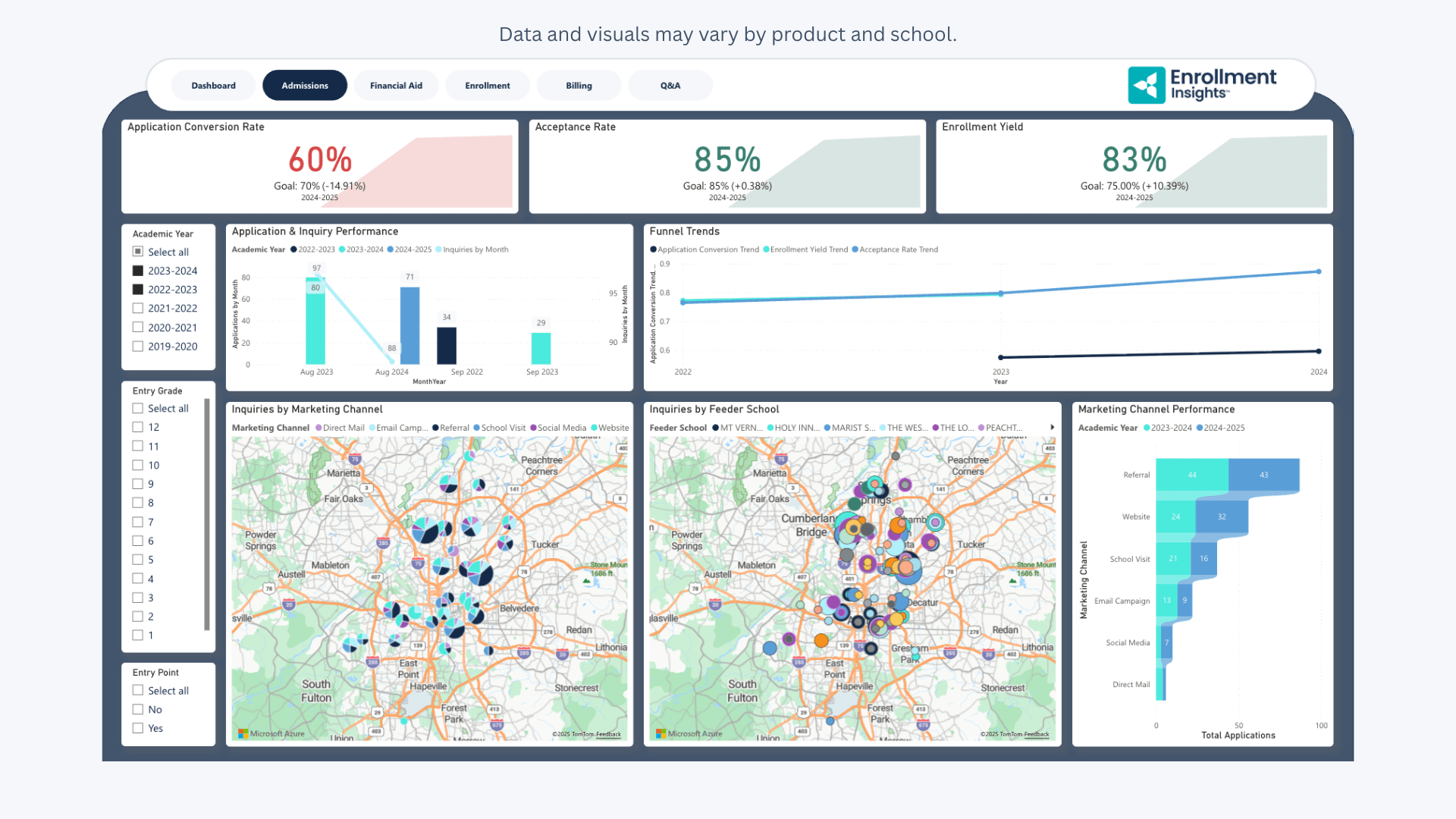Check Entry Grade 12 checkbox

click(x=138, y=427)
